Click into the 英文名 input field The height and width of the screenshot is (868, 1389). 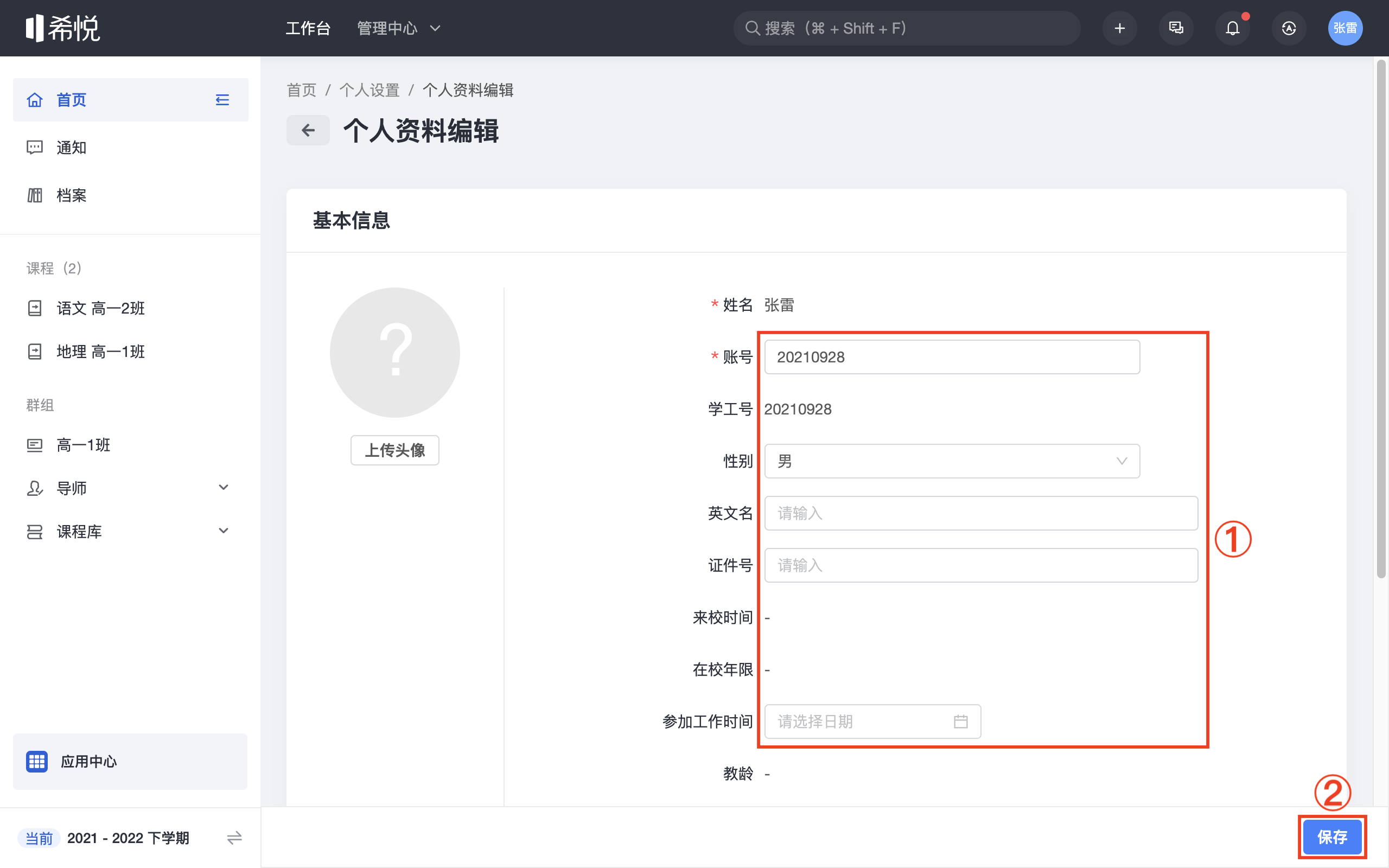pyautogui.click(x=980, y=513)
